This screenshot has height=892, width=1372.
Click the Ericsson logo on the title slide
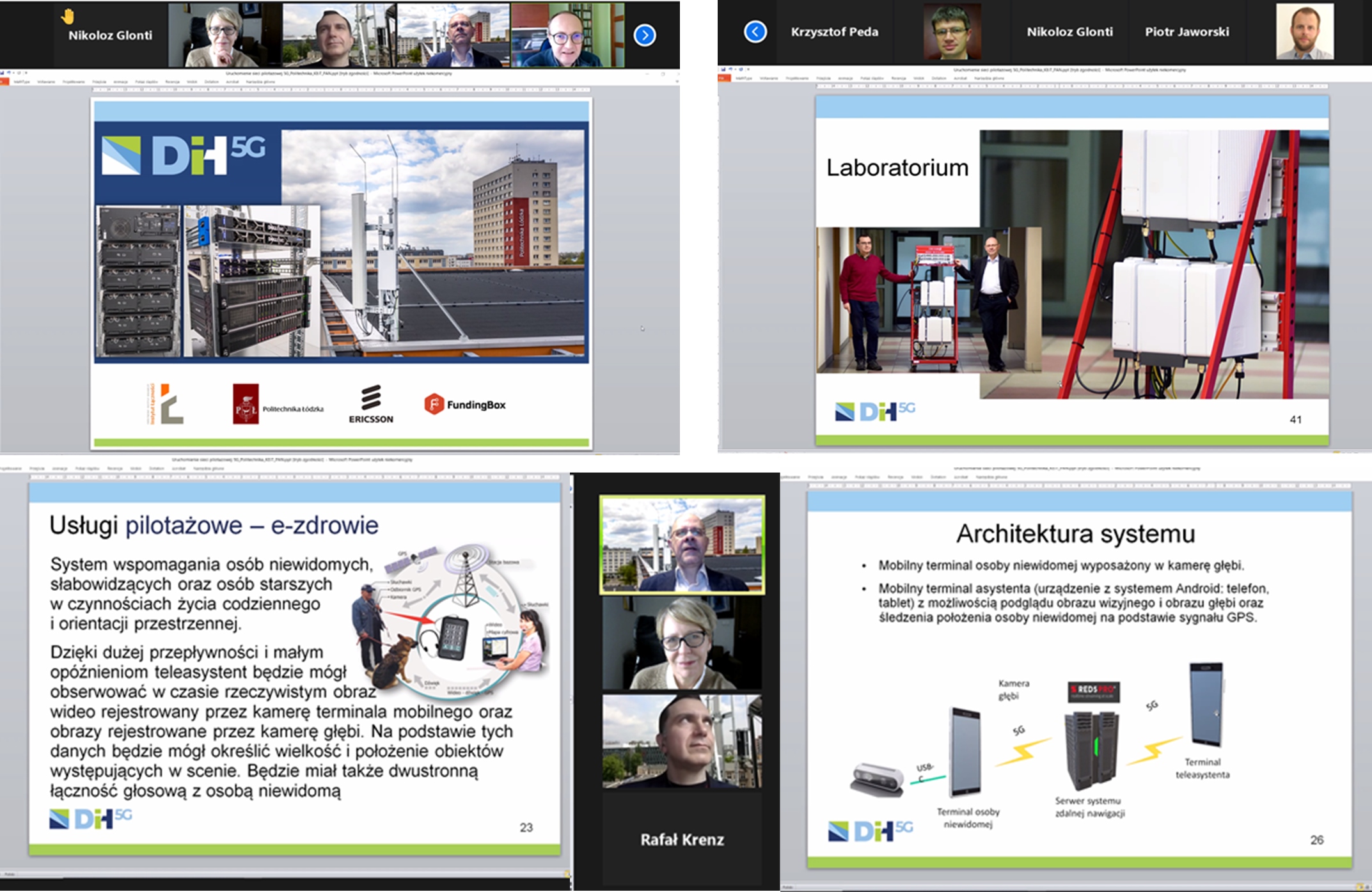point(370,404)
